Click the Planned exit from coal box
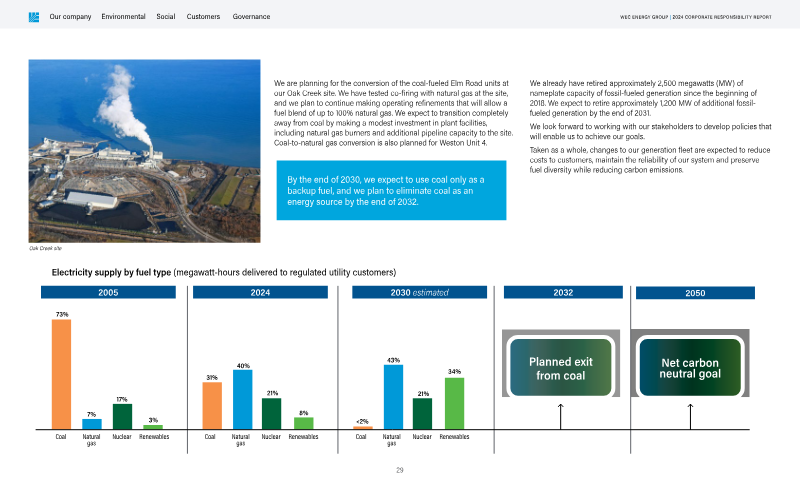Screen dimensions: 800x485 (560, 368)
